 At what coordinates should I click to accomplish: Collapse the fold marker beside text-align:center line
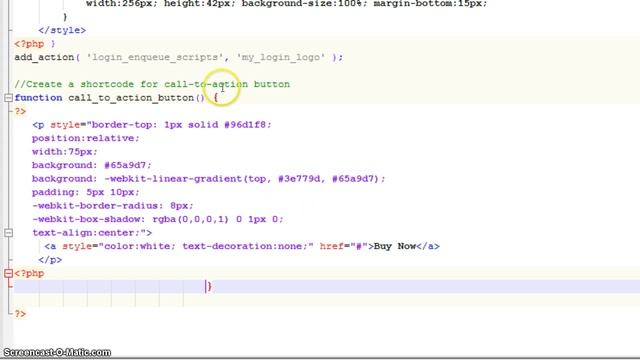[8, 233]
